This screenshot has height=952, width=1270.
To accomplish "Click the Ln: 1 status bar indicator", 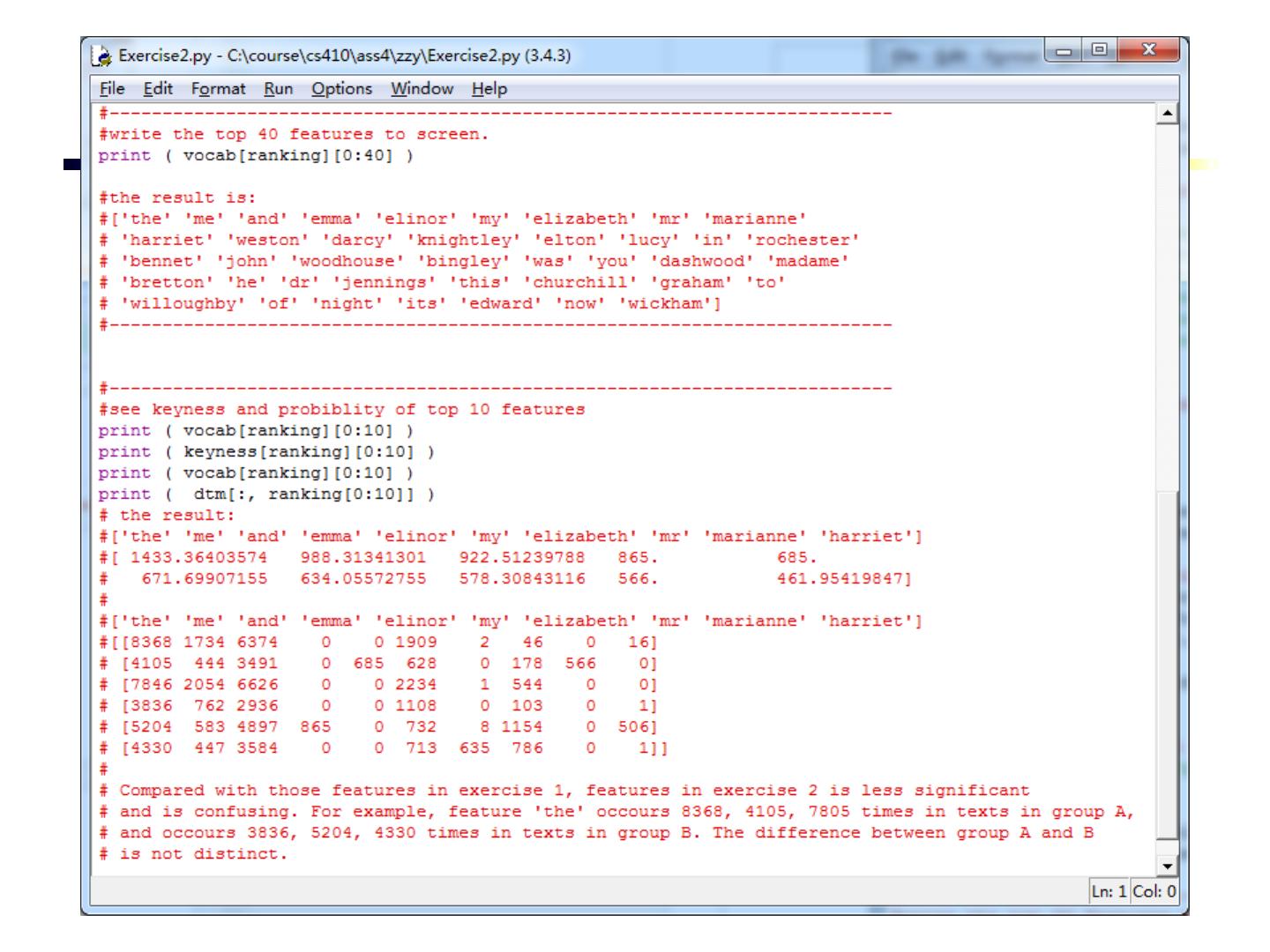I will (x=1109, y=891).
